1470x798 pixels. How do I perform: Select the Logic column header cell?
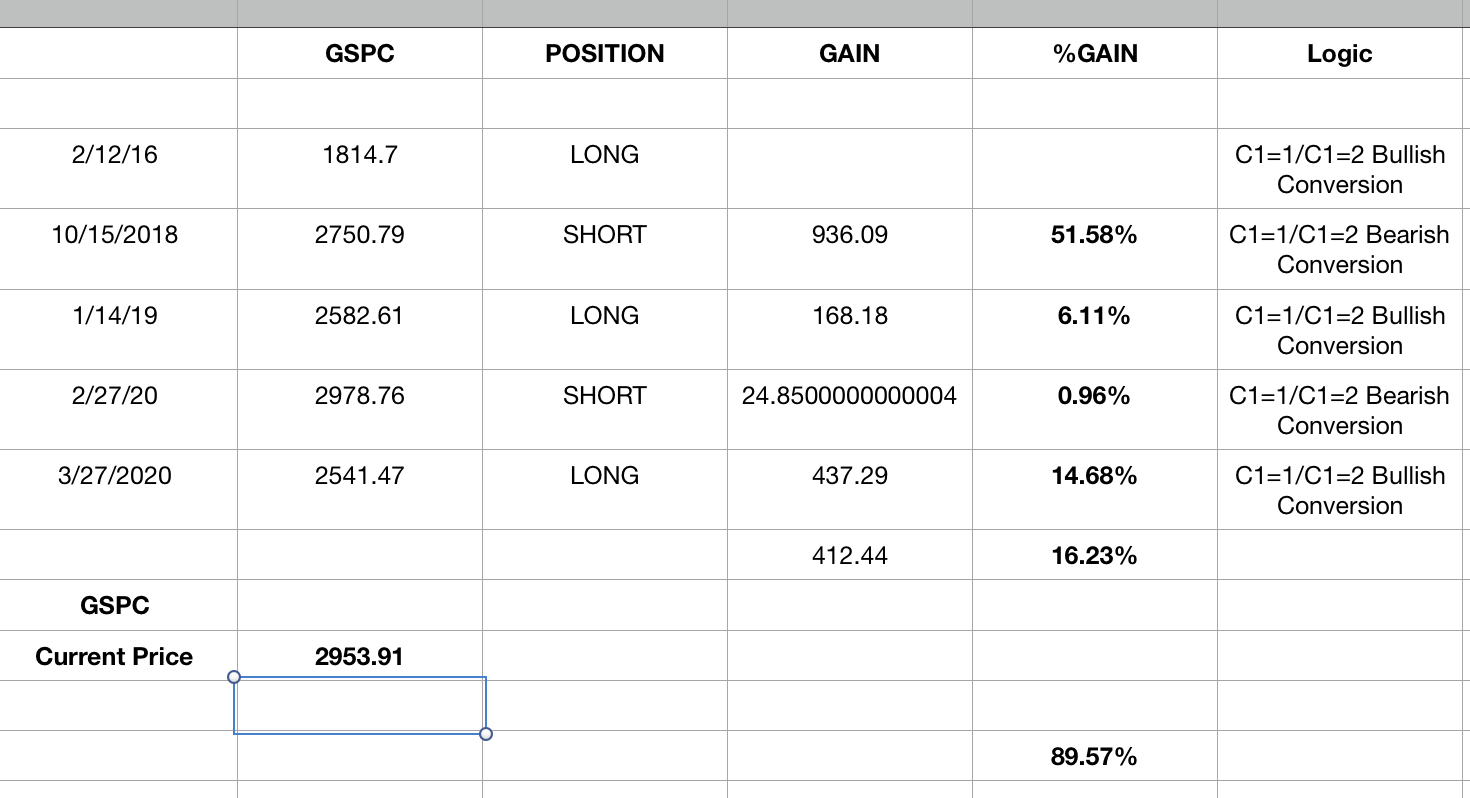[1339, 54]
